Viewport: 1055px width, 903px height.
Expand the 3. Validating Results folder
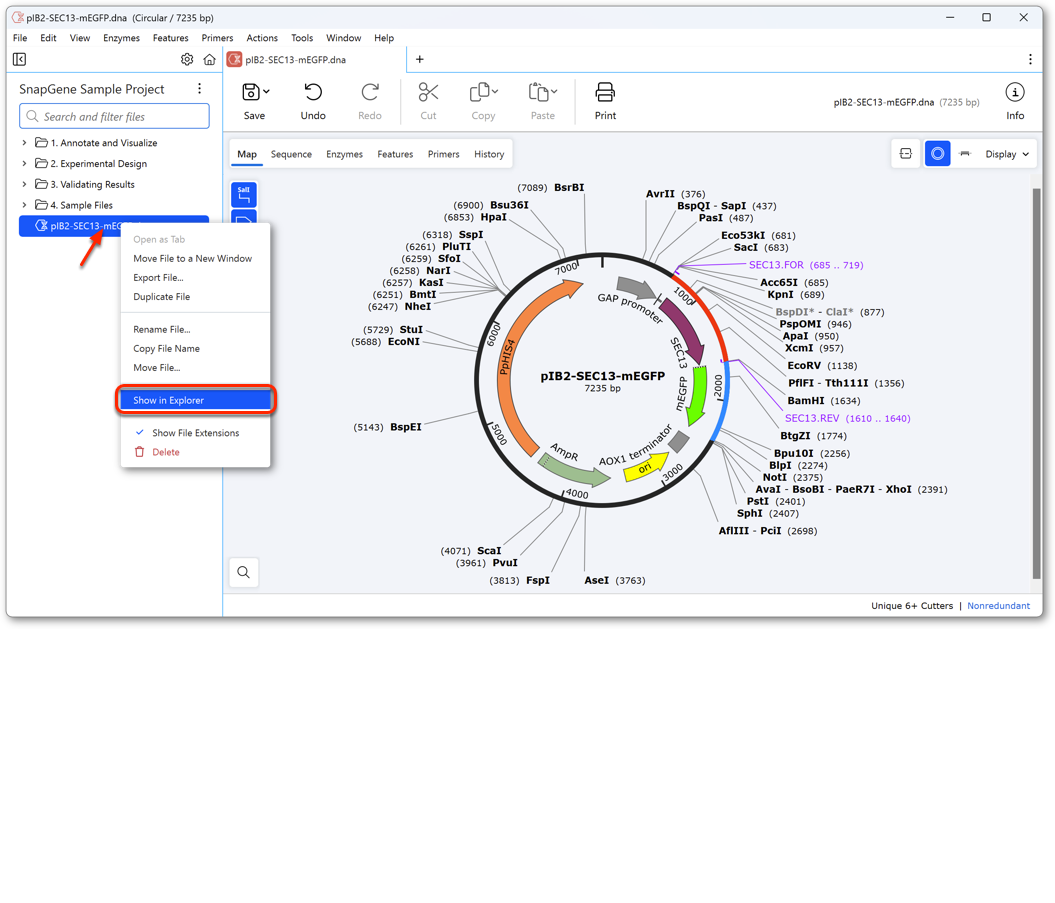[x=24, y=184]
